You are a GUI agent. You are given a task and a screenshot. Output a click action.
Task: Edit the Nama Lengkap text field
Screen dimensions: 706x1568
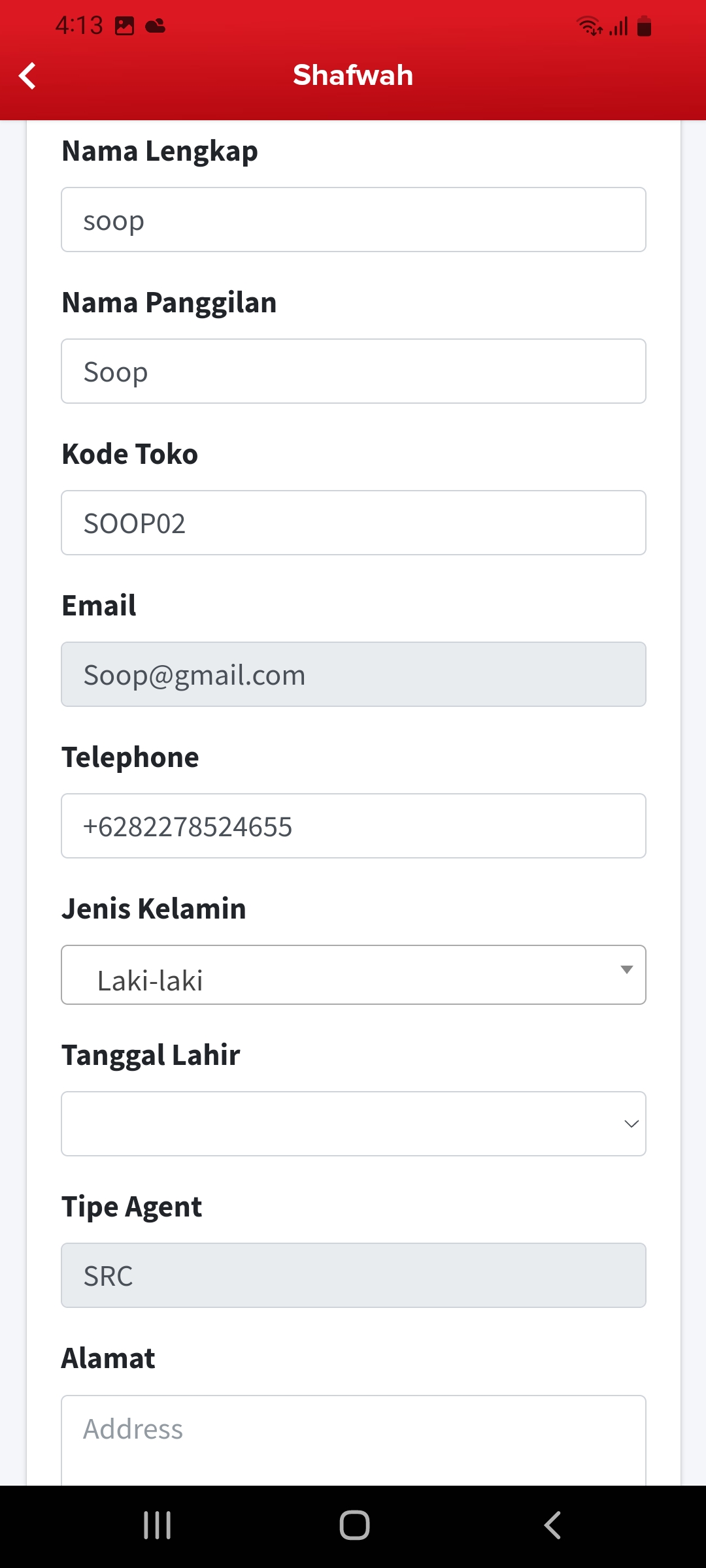coord(353,220)
